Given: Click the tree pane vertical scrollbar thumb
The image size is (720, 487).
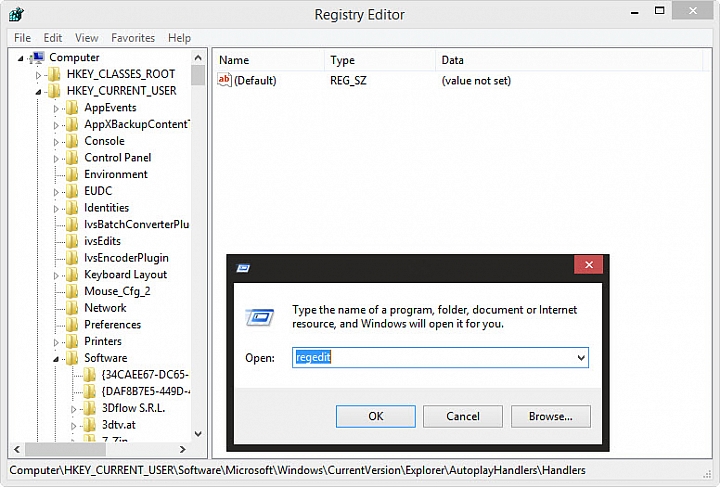Looking at the screenshot, I should [x=198, y=75].
